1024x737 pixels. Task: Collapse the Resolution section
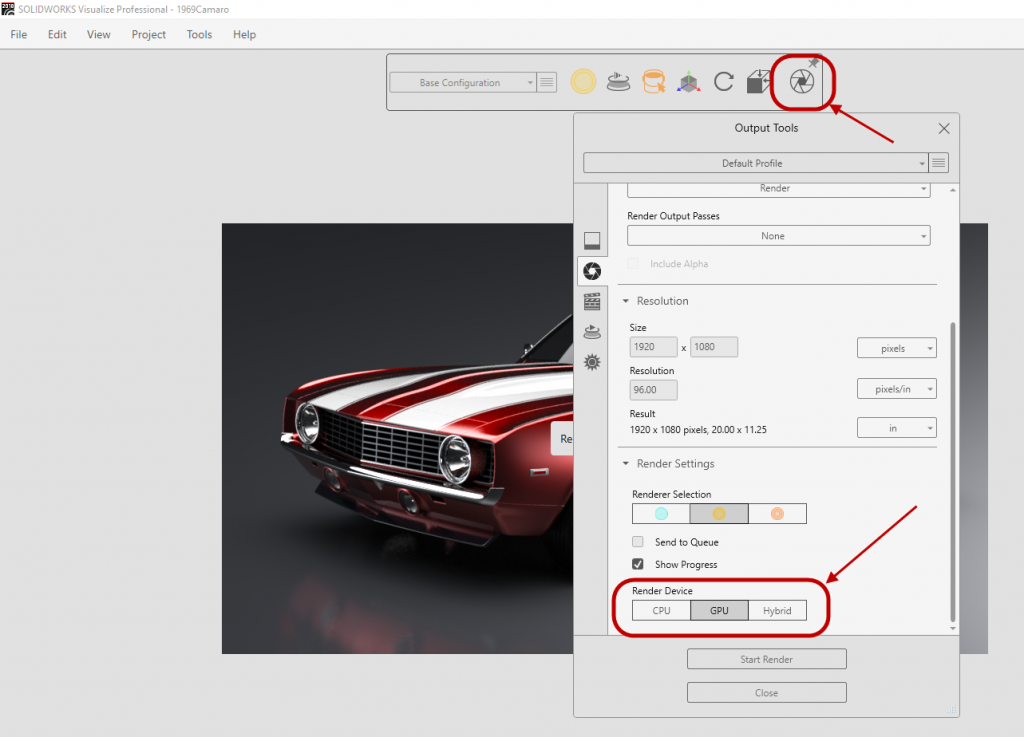pyautogui.click(x=627, y=301)
